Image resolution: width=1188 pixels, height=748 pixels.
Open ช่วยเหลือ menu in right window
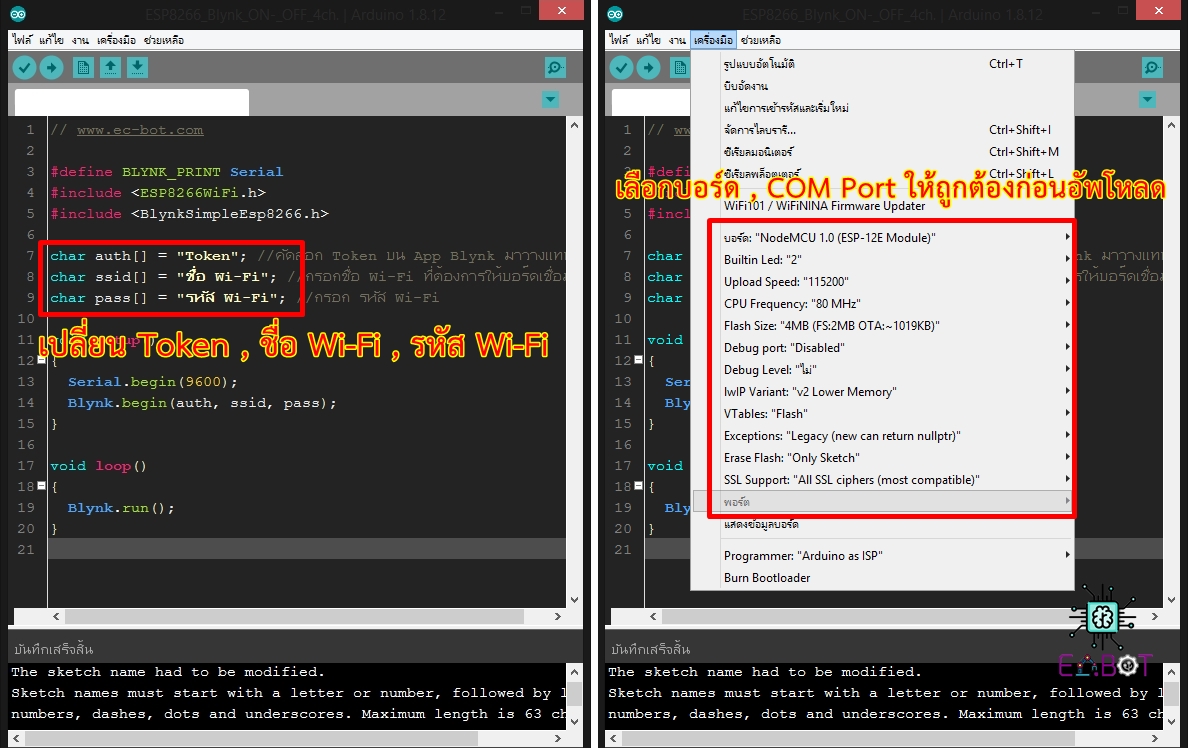coord(761,39)
